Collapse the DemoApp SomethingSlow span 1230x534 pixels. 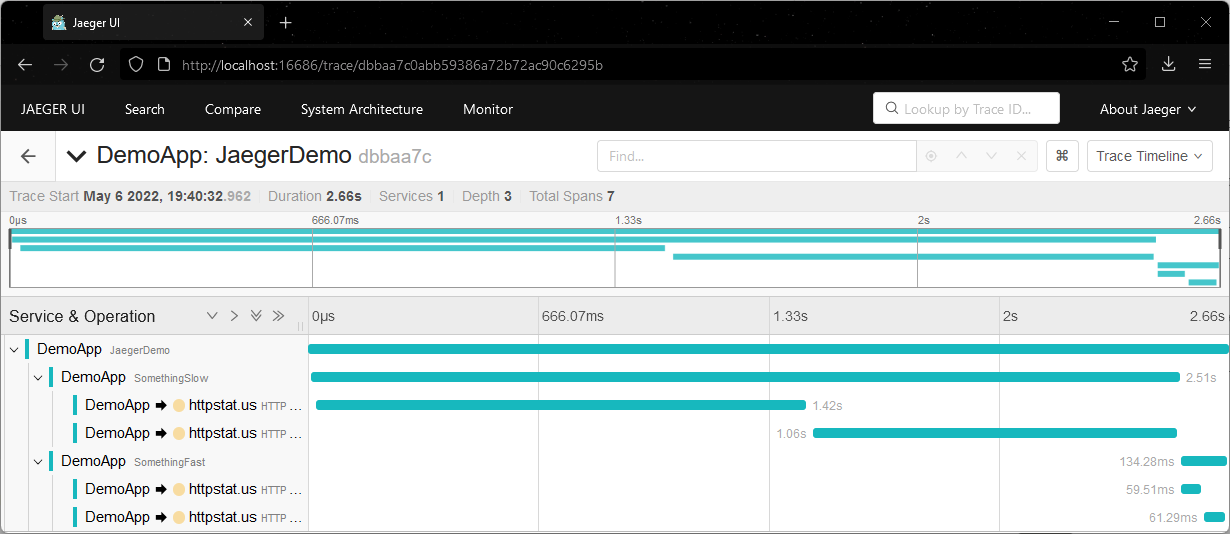[38, 377]
